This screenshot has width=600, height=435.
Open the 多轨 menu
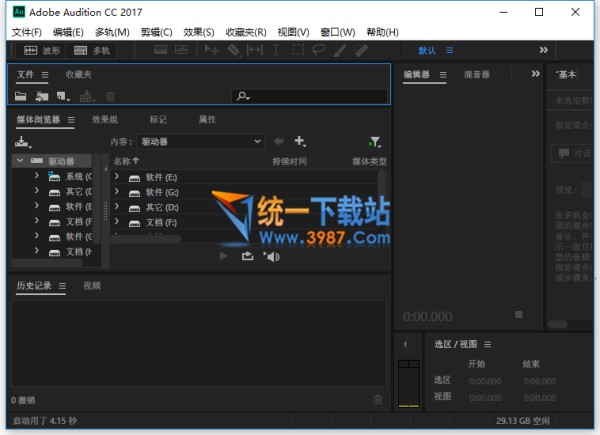tap(112, 32)
